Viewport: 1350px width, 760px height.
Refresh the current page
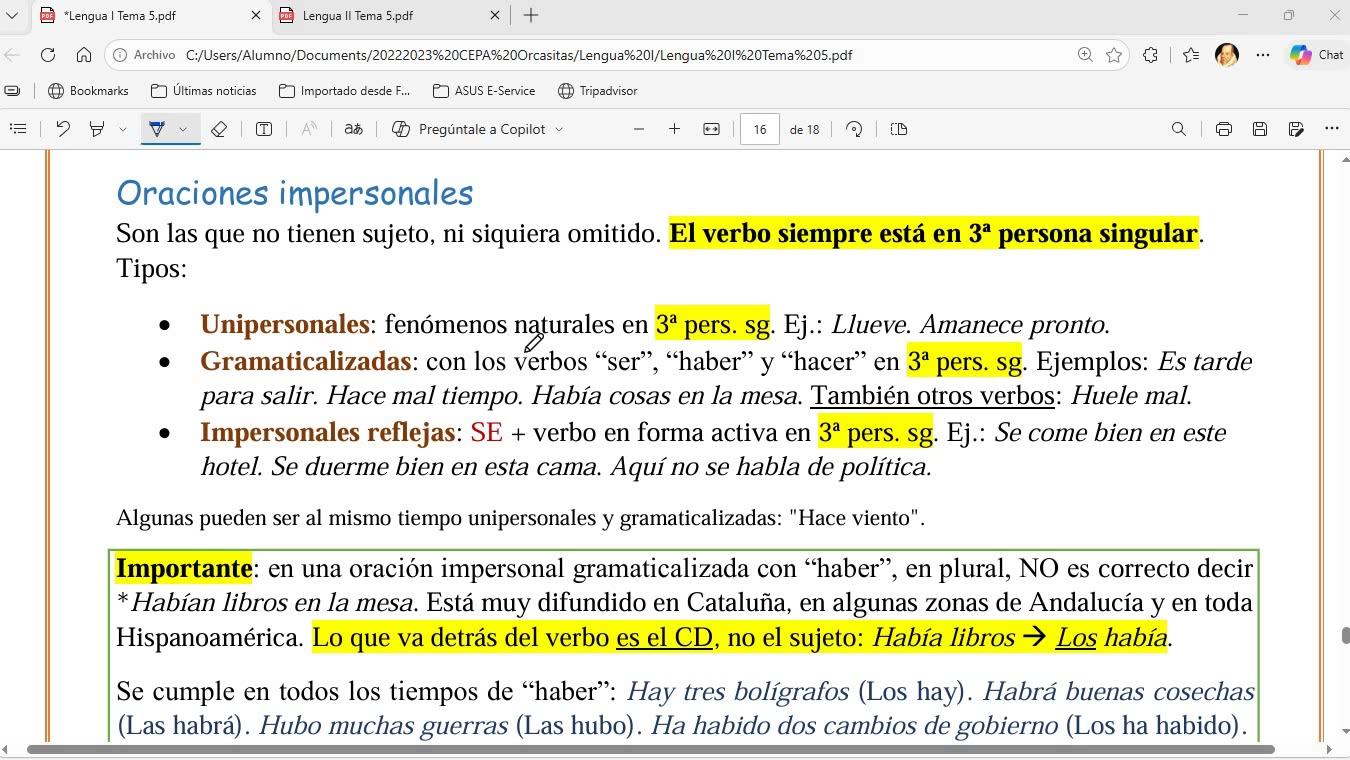click(48, 55)
